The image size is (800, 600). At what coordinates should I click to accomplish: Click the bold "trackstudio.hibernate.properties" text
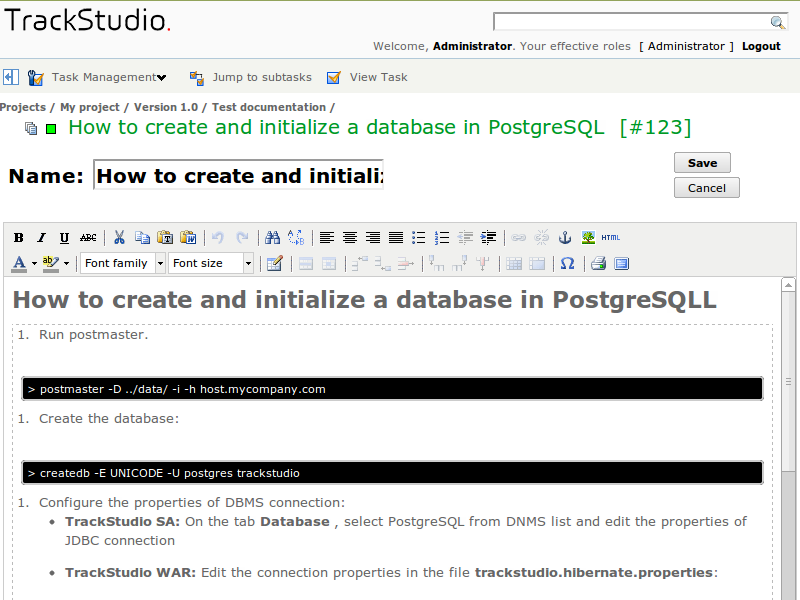coord(593,573)
